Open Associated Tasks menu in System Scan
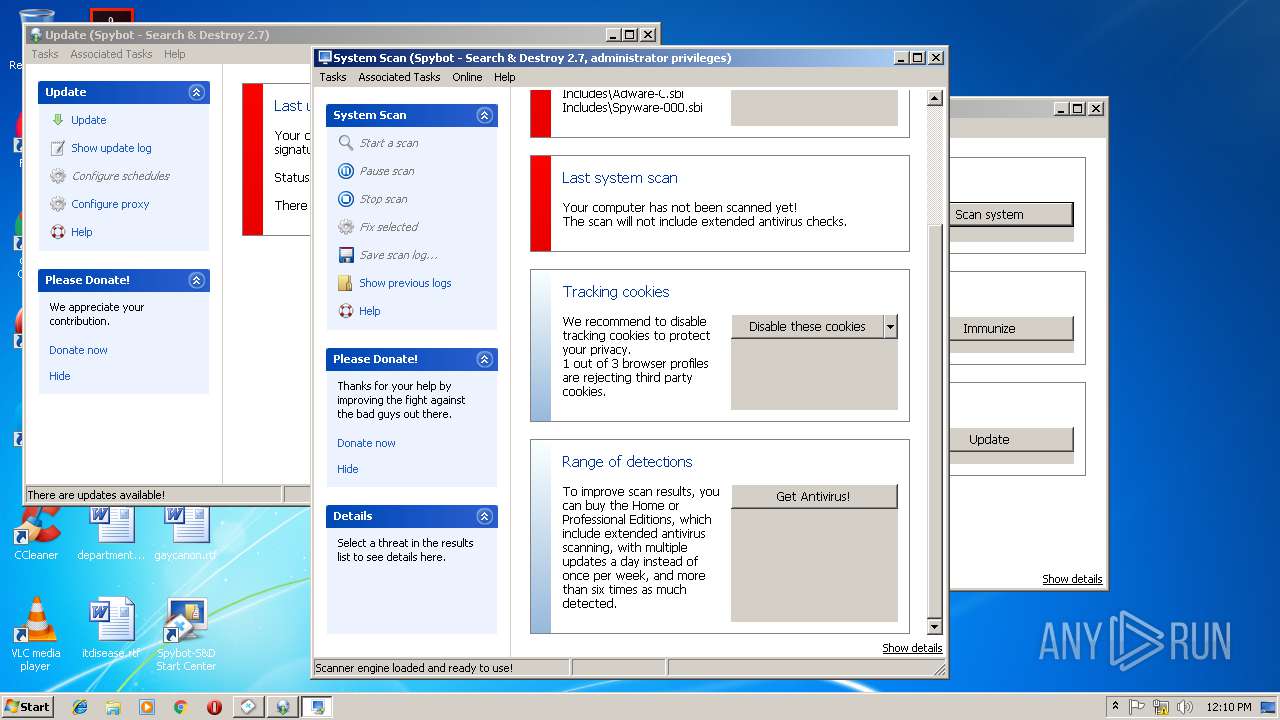Screen dimensions: 1280x720 click(x=399, y=77)
